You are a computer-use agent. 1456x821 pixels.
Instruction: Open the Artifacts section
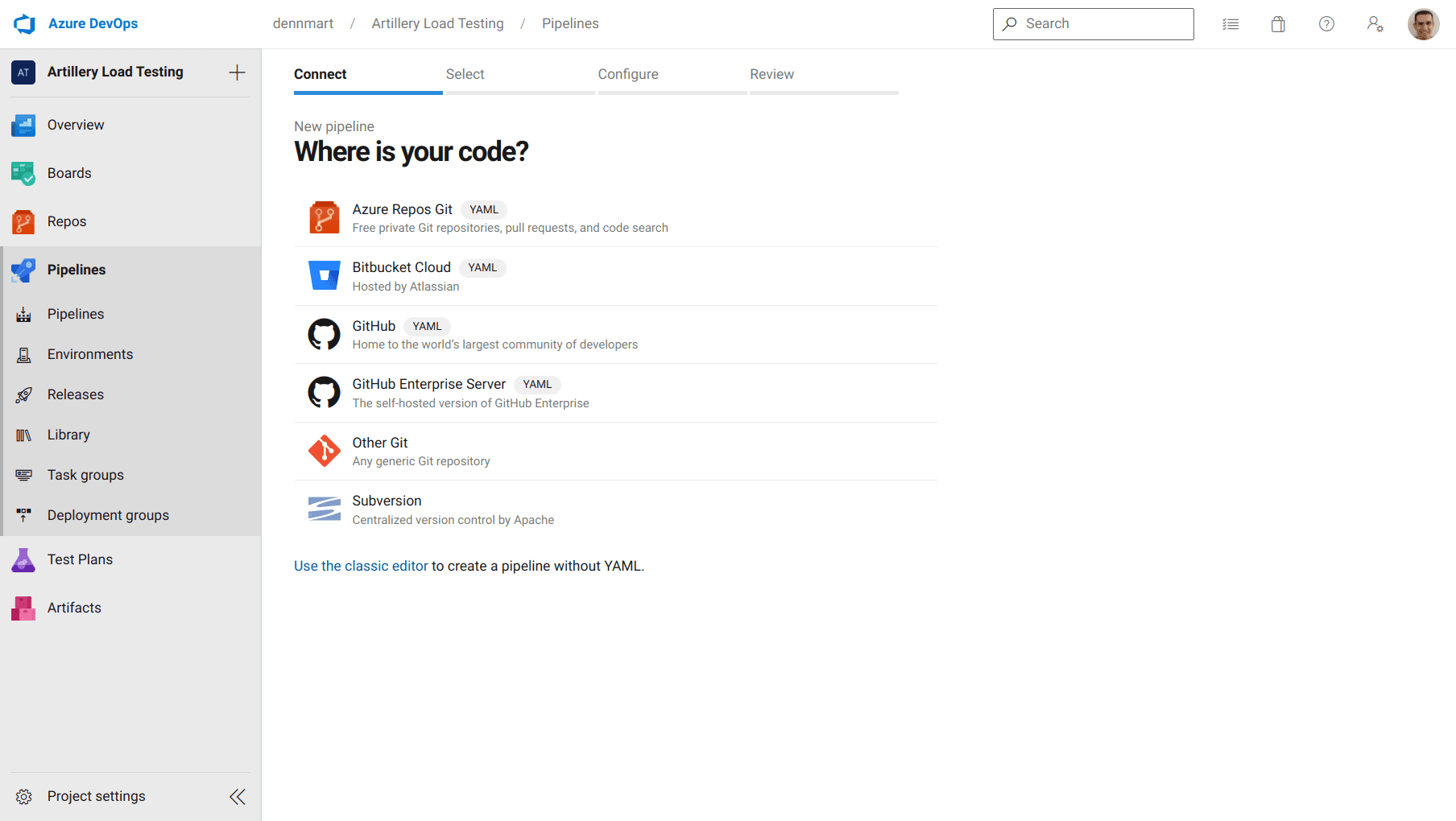pyautogui.click(x=74, y=608)
